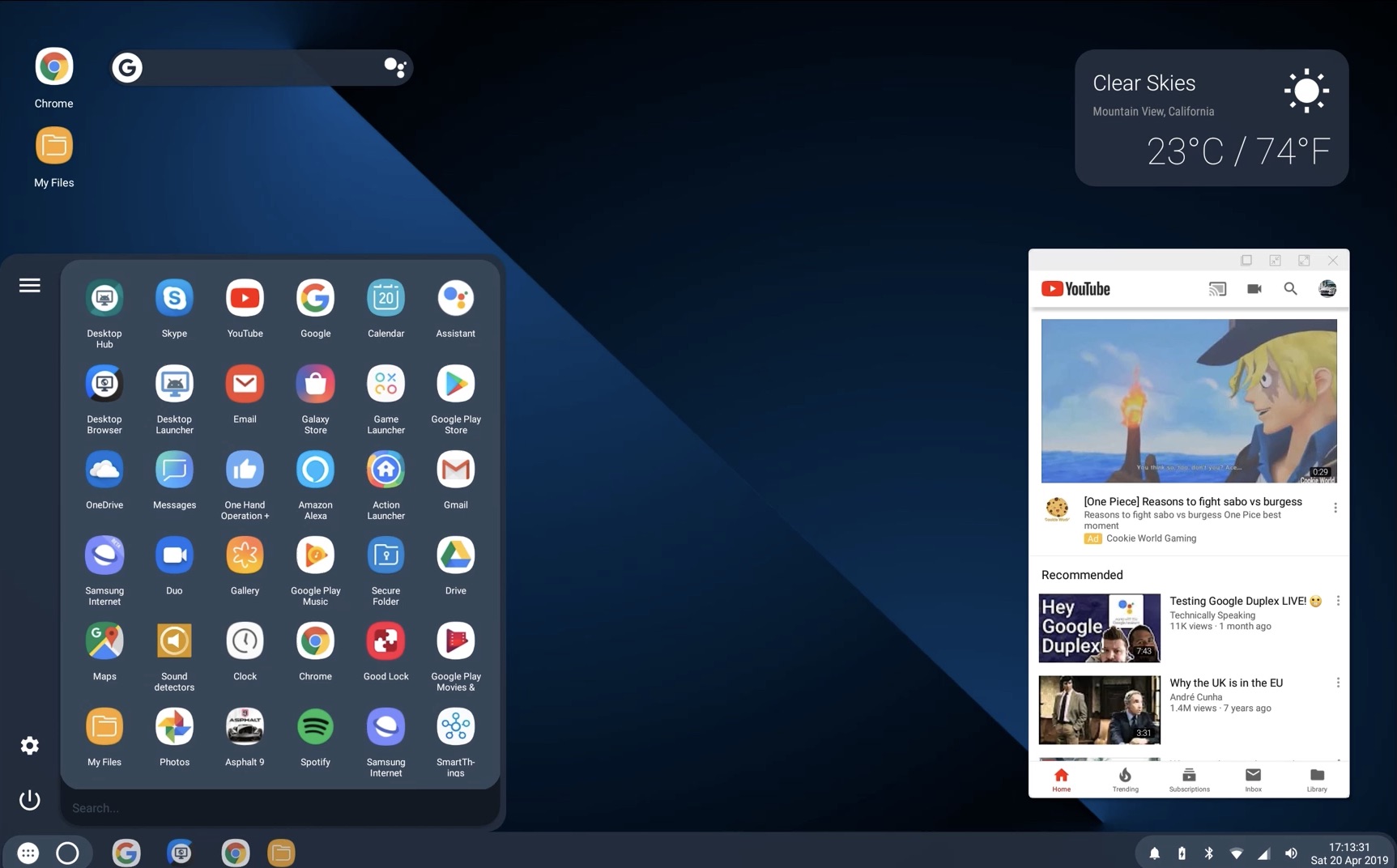Open the YouTube account avatar

pyautogui.click(x=1327, y=289)
